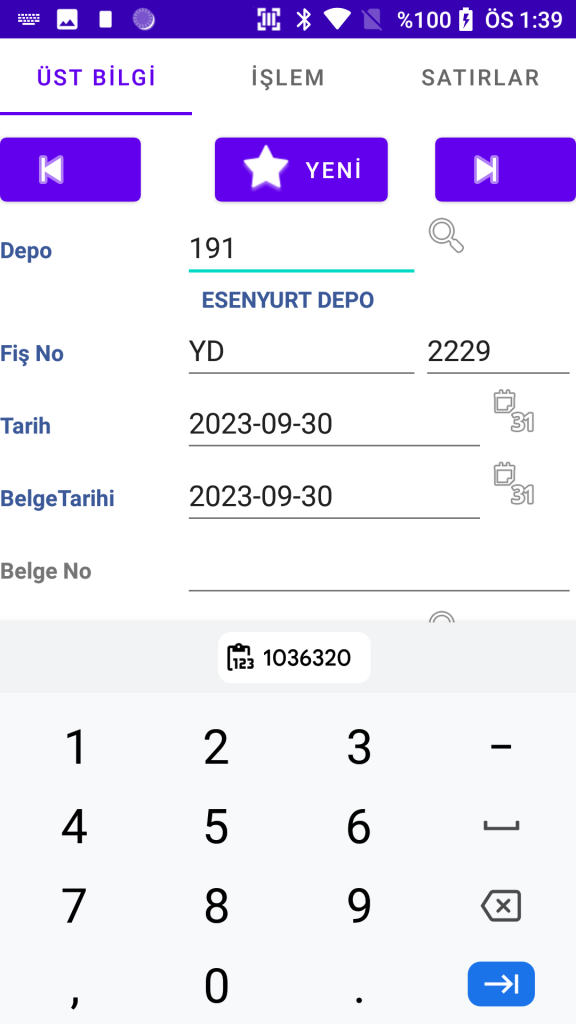Go to last record button
The height and width of the screenshot is (1024, 576).
[x=505, y=169]
